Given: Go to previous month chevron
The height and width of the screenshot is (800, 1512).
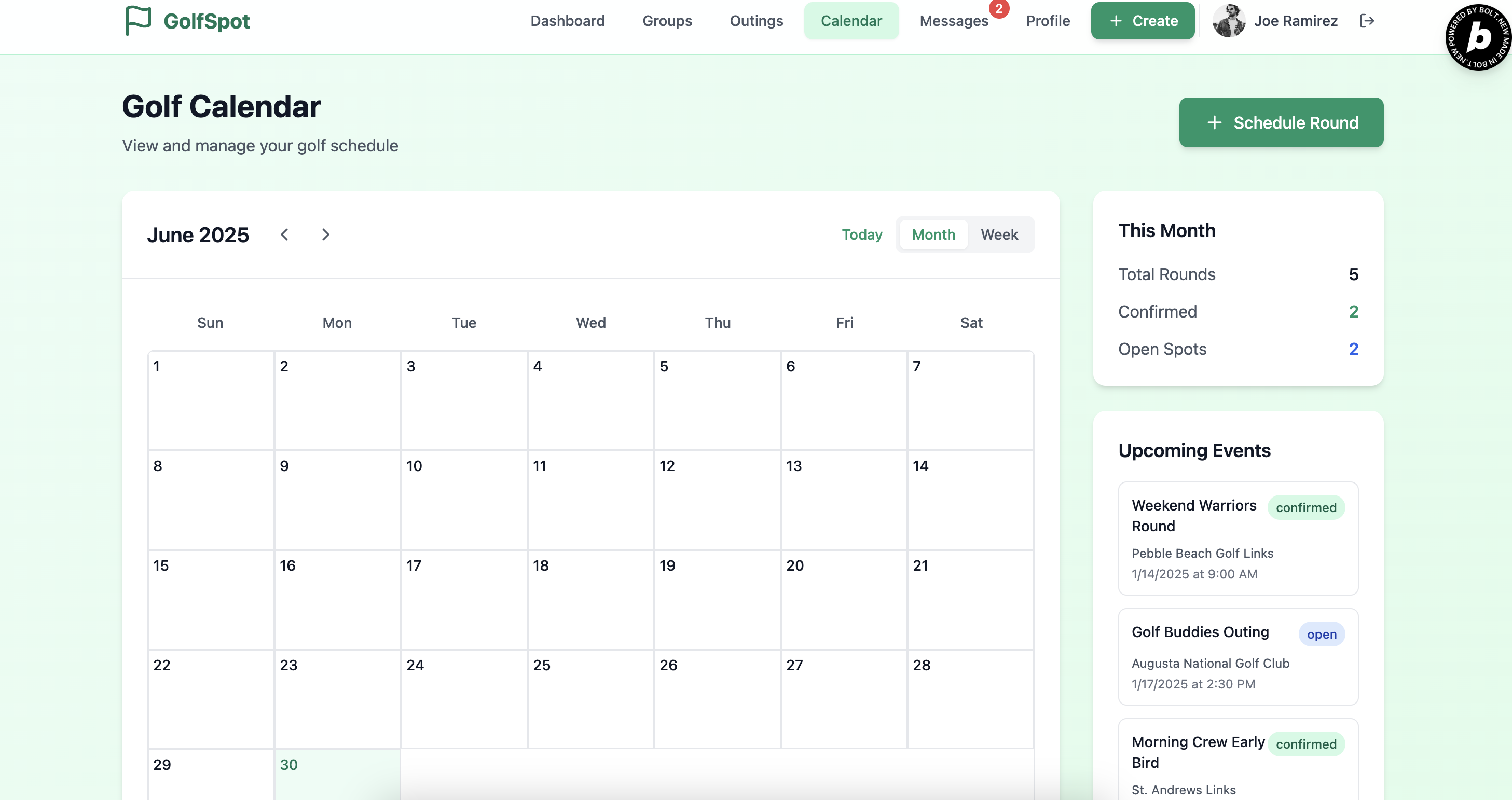Looking at the screenshot, I should point(285,235).
